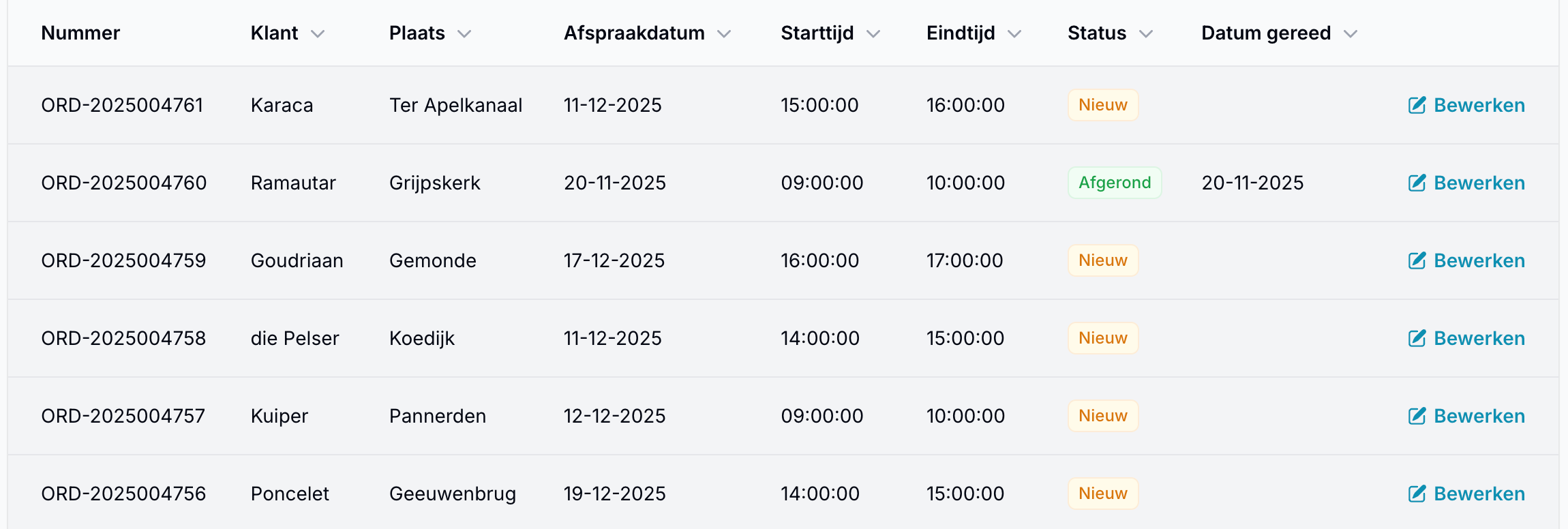Open Bewerken for order ORD-2025004760

[1479, 183]
